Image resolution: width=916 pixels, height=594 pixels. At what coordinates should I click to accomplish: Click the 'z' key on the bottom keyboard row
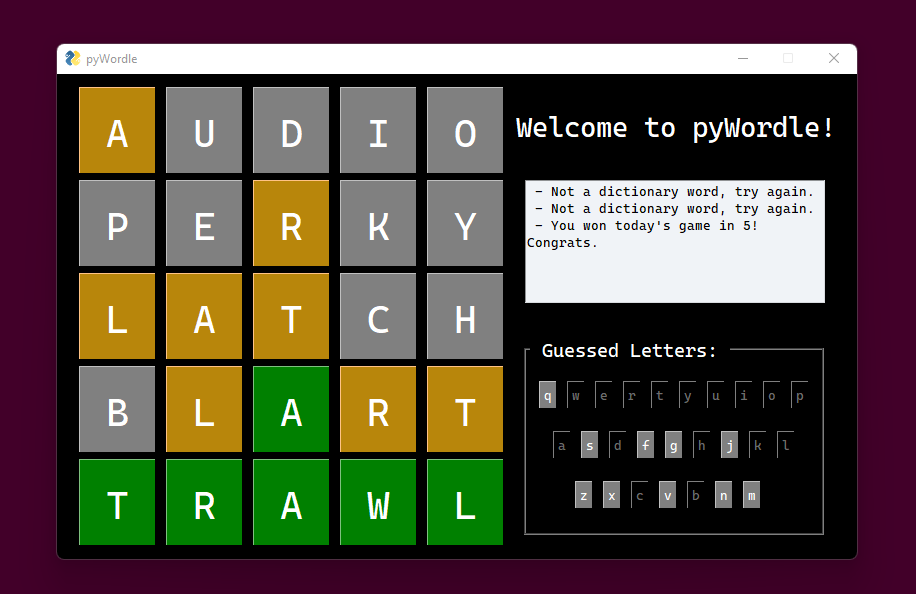(x=583, y=494)
